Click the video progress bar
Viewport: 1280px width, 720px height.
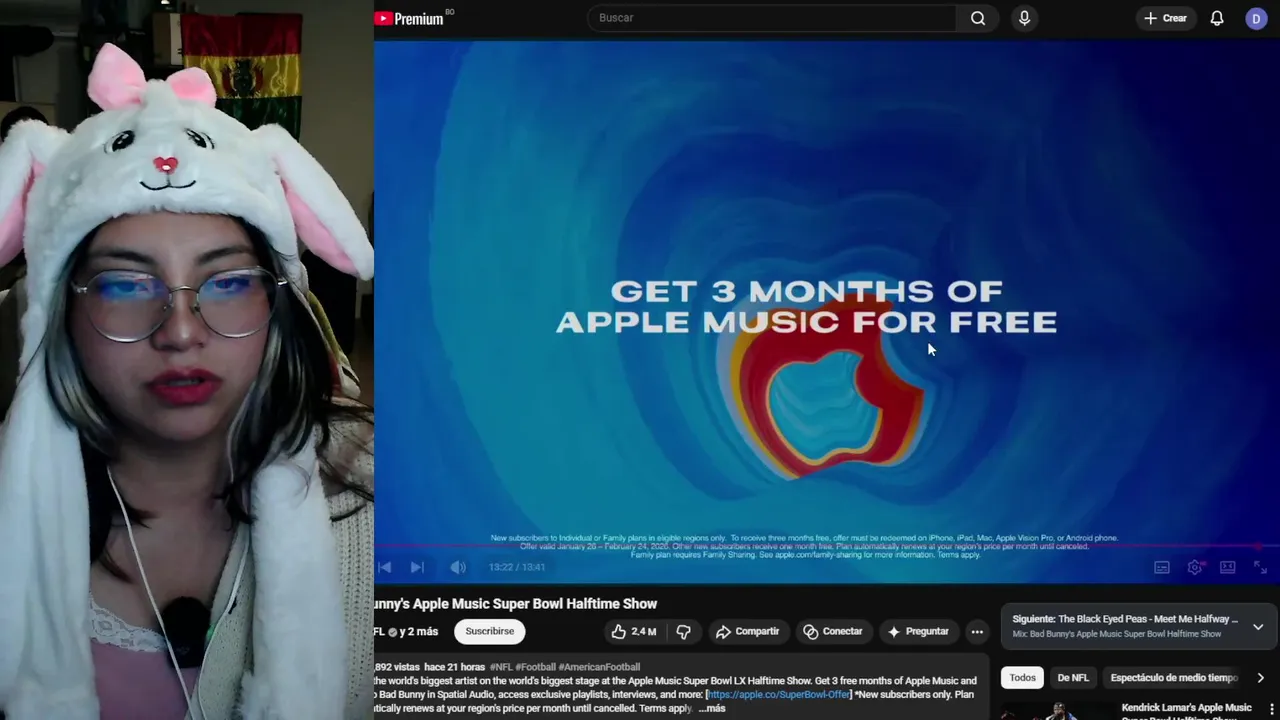[827, 547]
